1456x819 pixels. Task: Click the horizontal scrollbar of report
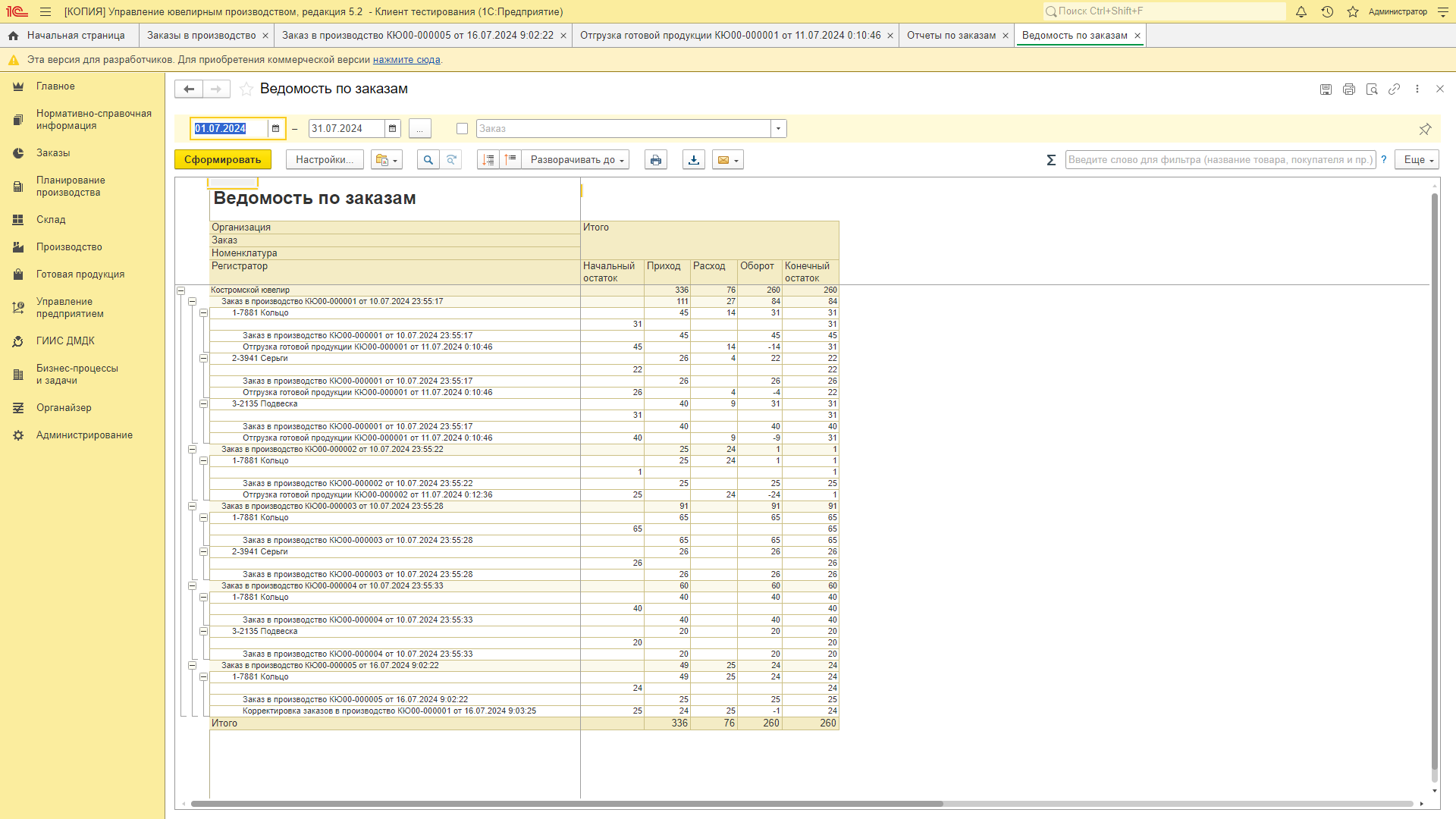(567, 804)
